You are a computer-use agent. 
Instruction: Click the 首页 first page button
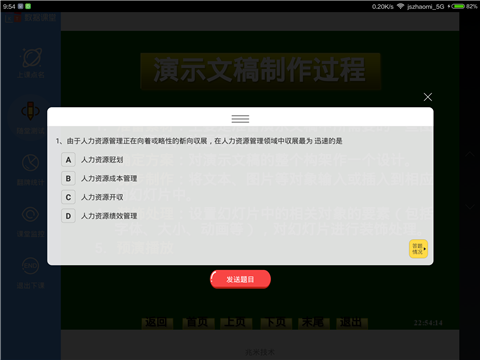pos(197,322)
